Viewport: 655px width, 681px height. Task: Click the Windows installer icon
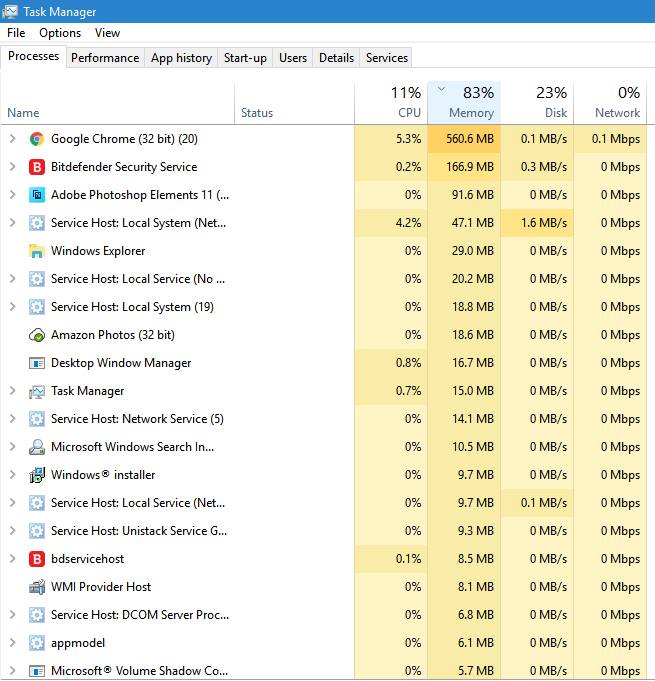(37, 475)
